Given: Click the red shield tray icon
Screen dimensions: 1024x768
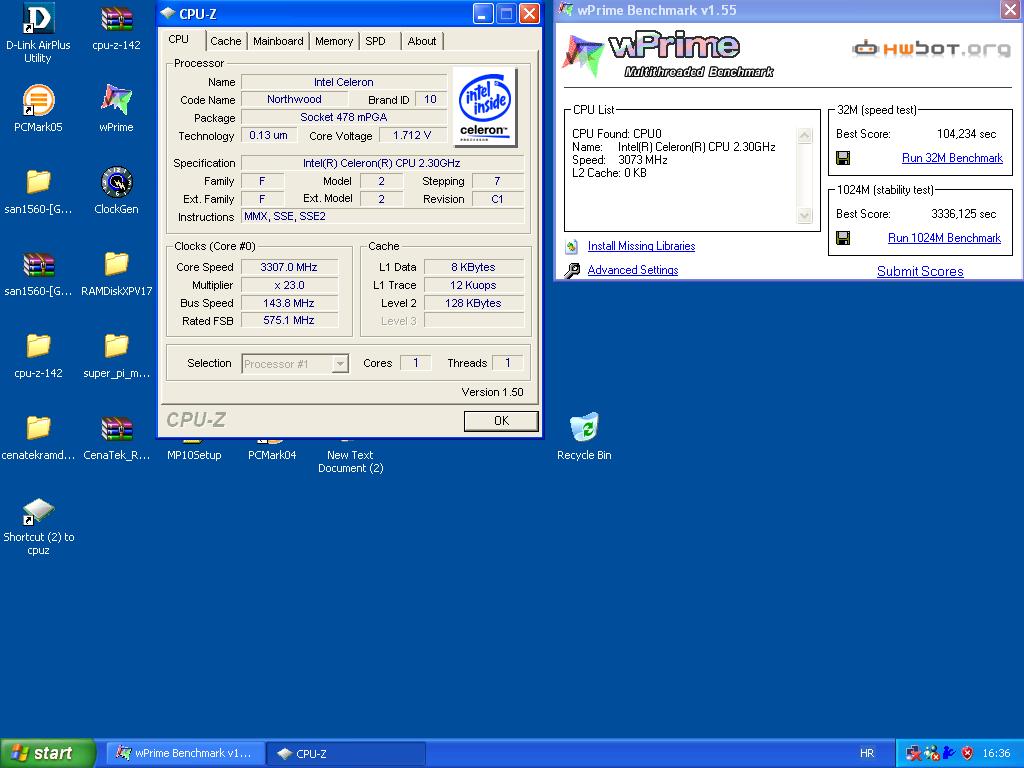Looking at the screenshot, I should click(967, 753).
